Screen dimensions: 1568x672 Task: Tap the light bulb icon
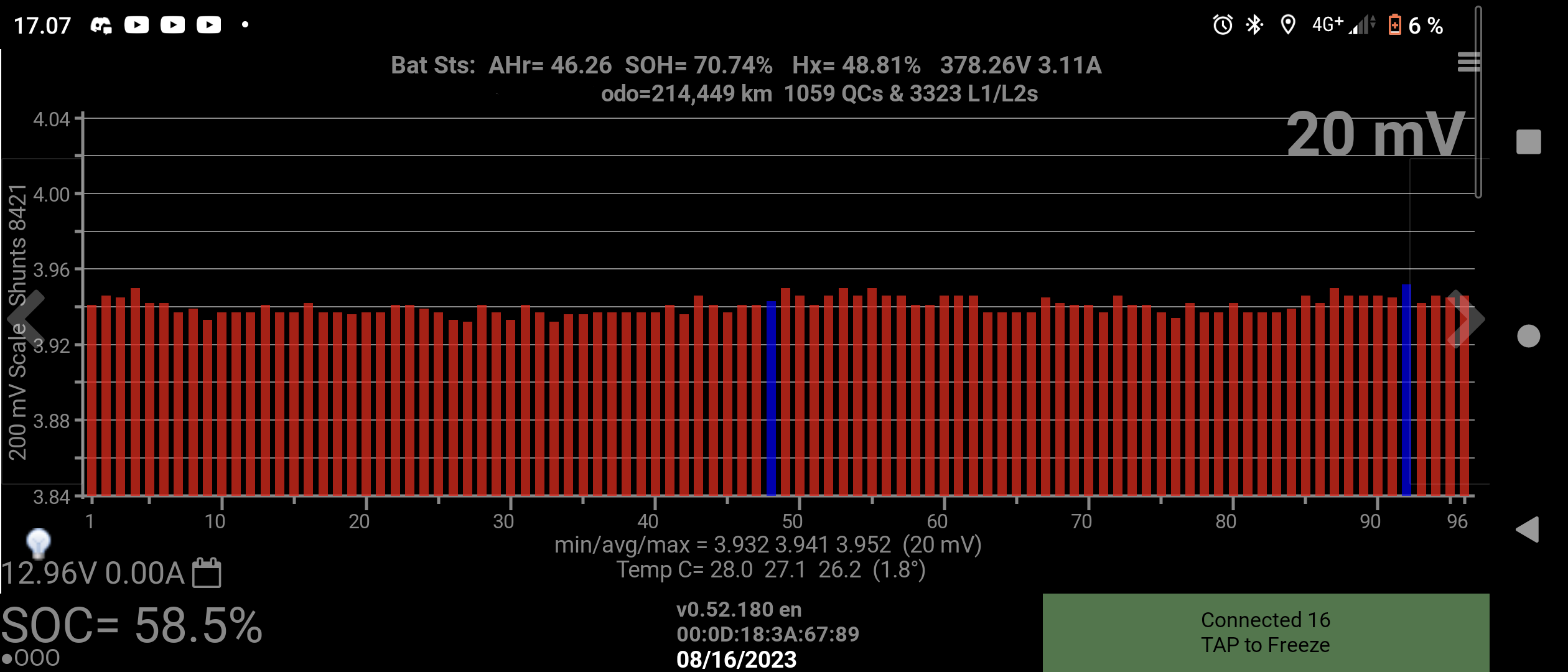[x=38, y=543]
